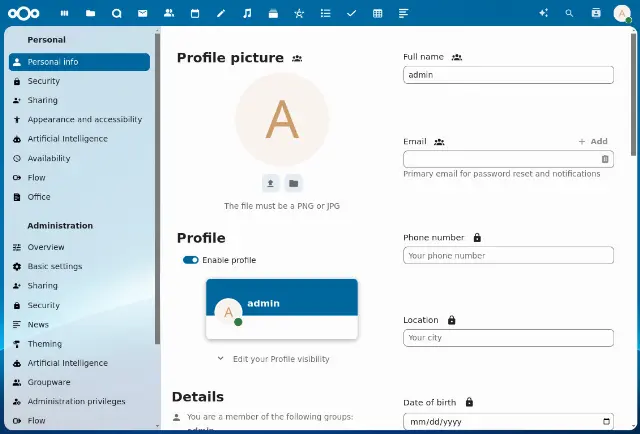Open Groupware settings
The image size is (640, 434).
coord(79,382)
